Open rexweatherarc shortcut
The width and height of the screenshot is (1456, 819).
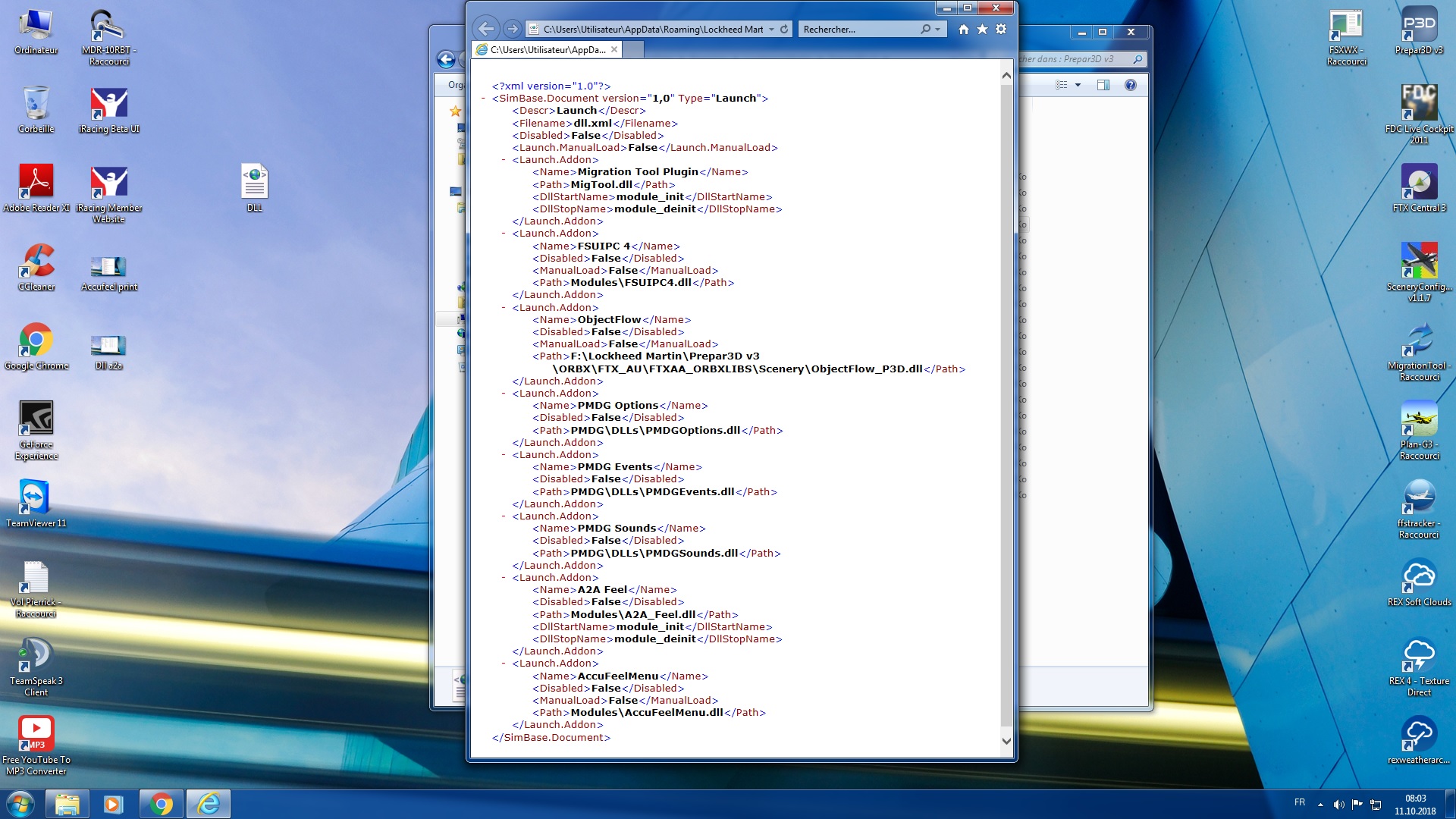point(1419,741)
